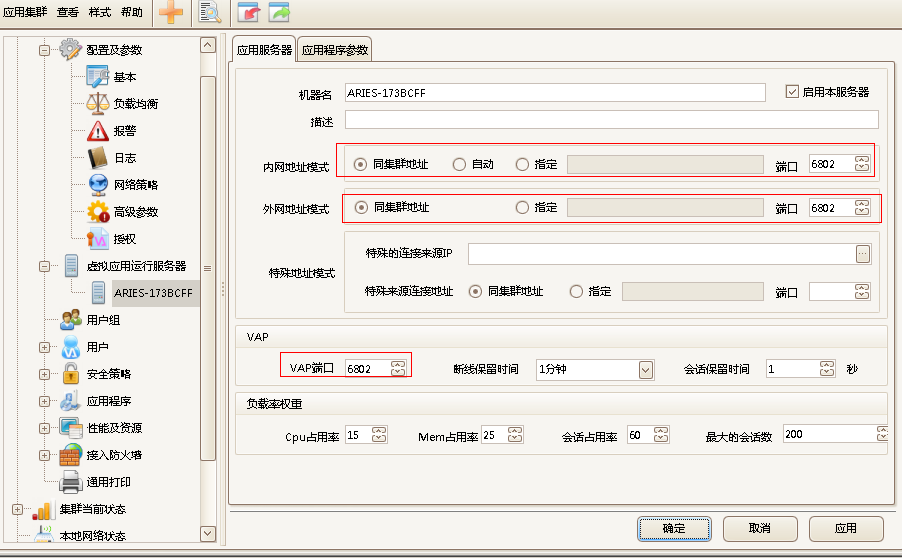Open the 性能及资源 monitor icon
Screen dimensions: 902x558
(71, 428)
